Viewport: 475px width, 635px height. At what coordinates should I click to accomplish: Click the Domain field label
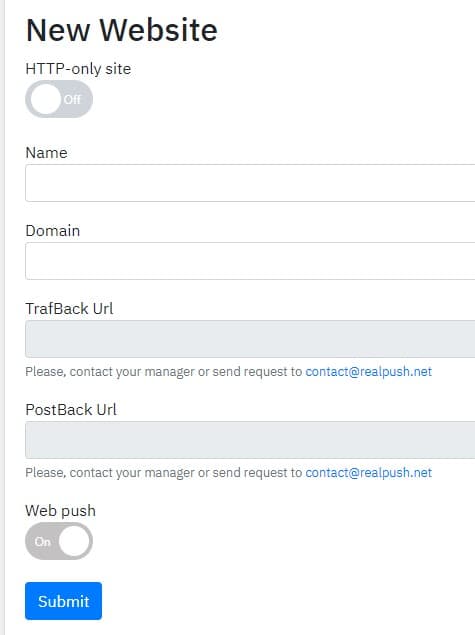pos(53,231)
